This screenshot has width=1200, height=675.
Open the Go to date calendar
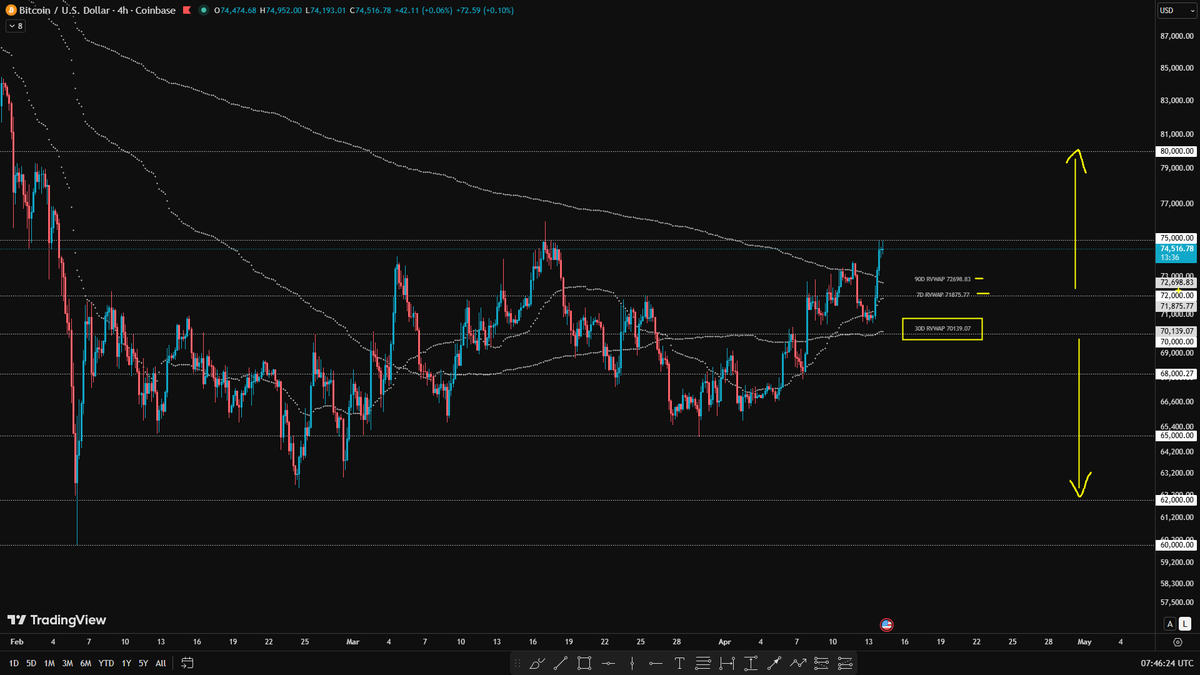click(x=188, y=662)
